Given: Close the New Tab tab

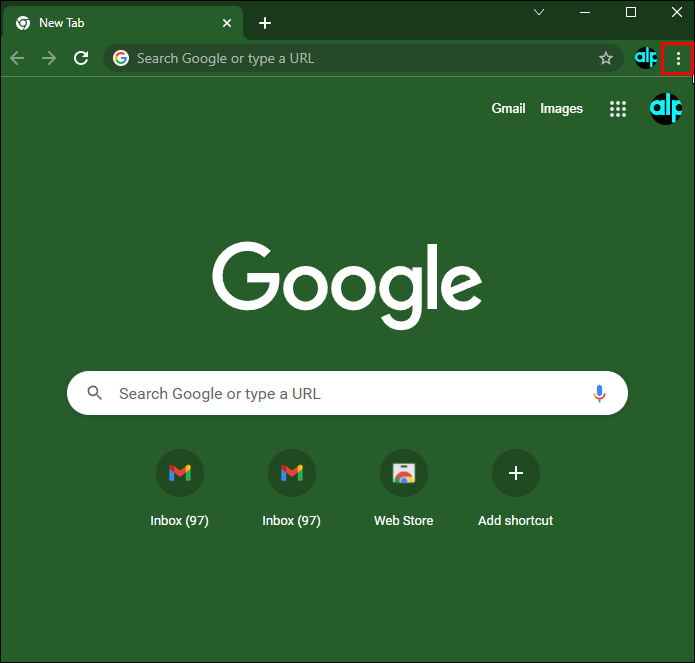Looking at the screenshot, I should pos(227,23).
